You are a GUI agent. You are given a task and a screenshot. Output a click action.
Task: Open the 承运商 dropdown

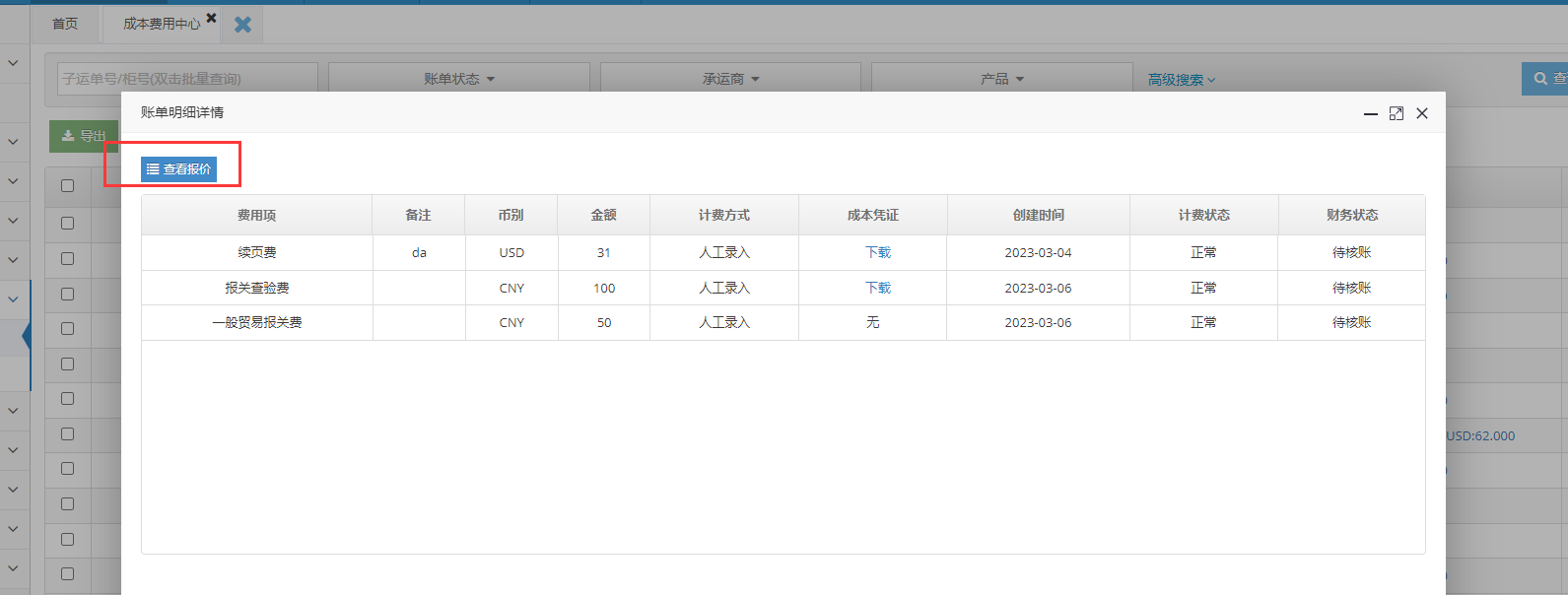point(730,79)
